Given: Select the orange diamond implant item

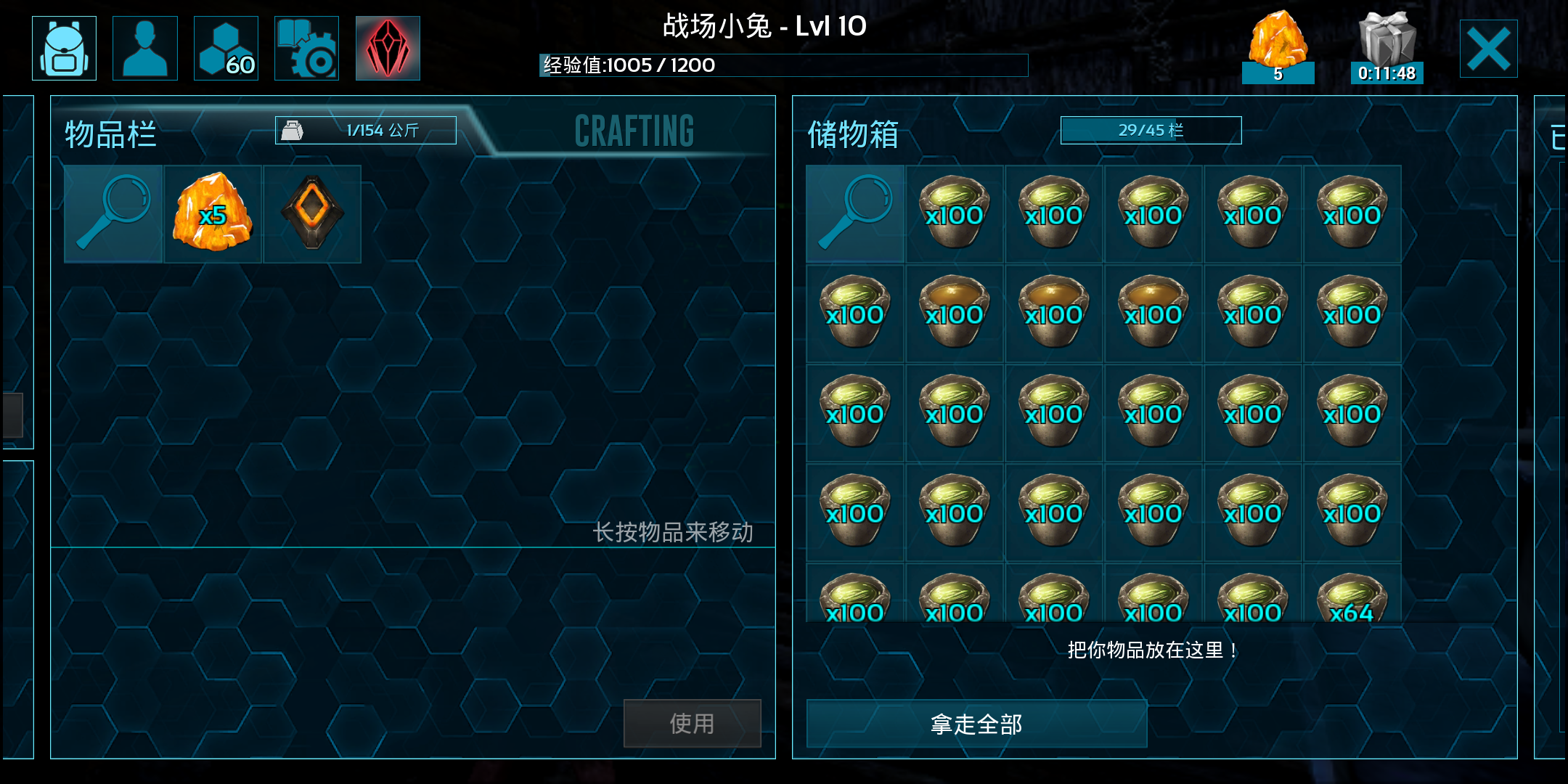Looking at the screenshot, I should (312, 214).
